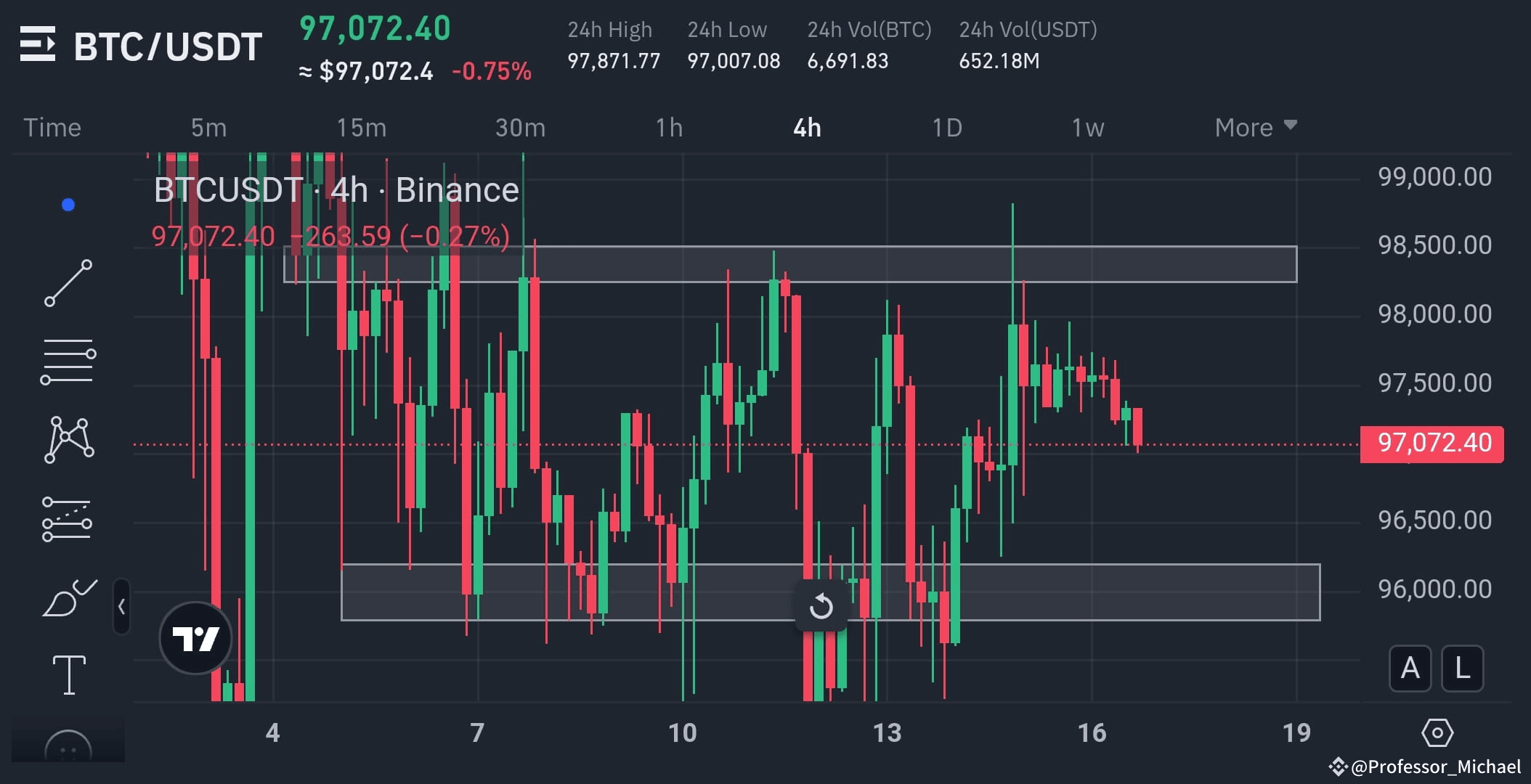Click the BTC/USDT pair name
The width and height of the screenshot is (1531, 784).
166,46
